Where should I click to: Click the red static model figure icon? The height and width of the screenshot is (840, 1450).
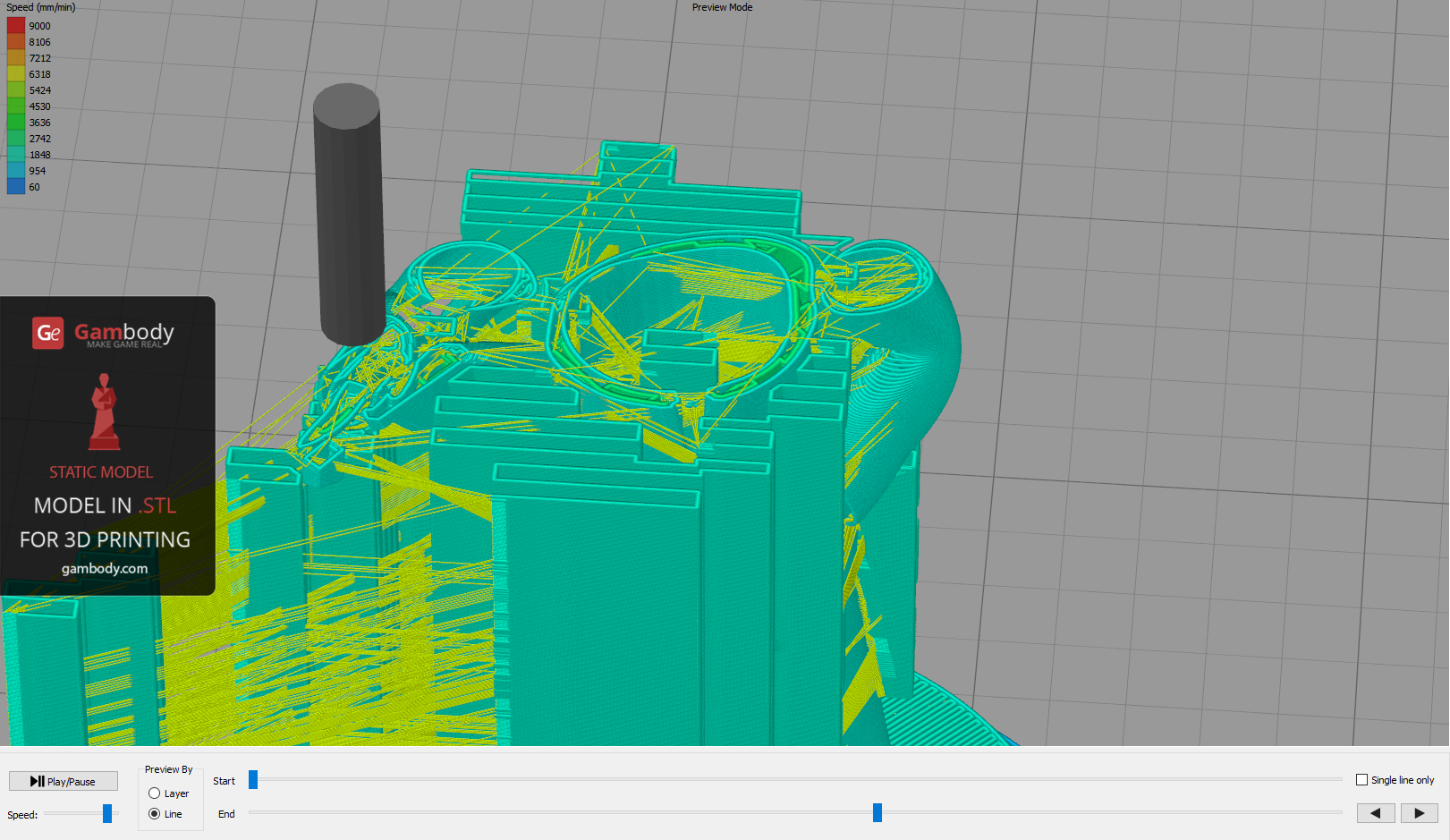pos(105,412)
